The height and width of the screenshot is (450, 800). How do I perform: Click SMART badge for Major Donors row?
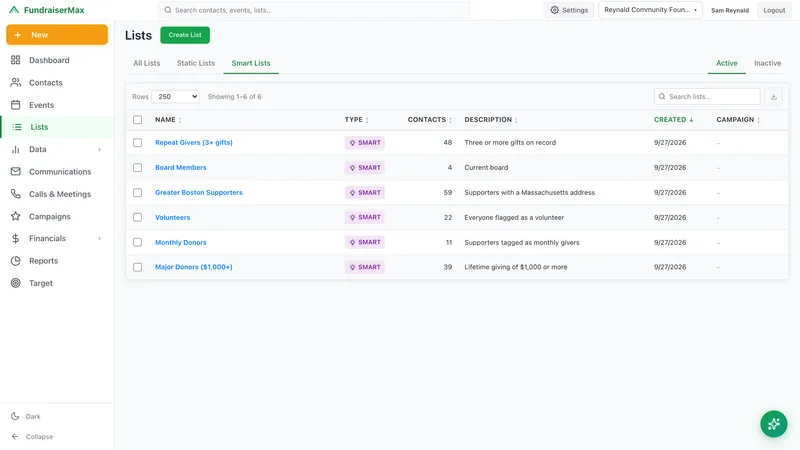click(x=365, y=267)
